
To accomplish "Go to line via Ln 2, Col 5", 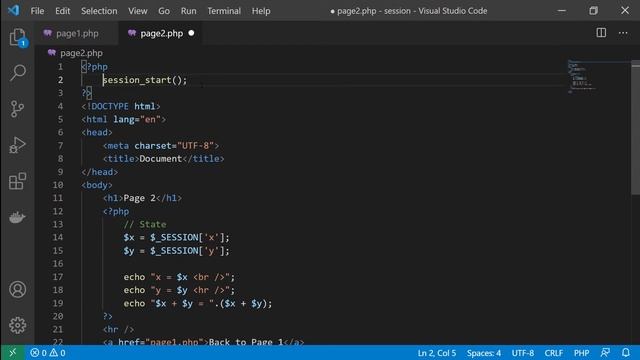I will pyautogui.click(x=437, y=353).
